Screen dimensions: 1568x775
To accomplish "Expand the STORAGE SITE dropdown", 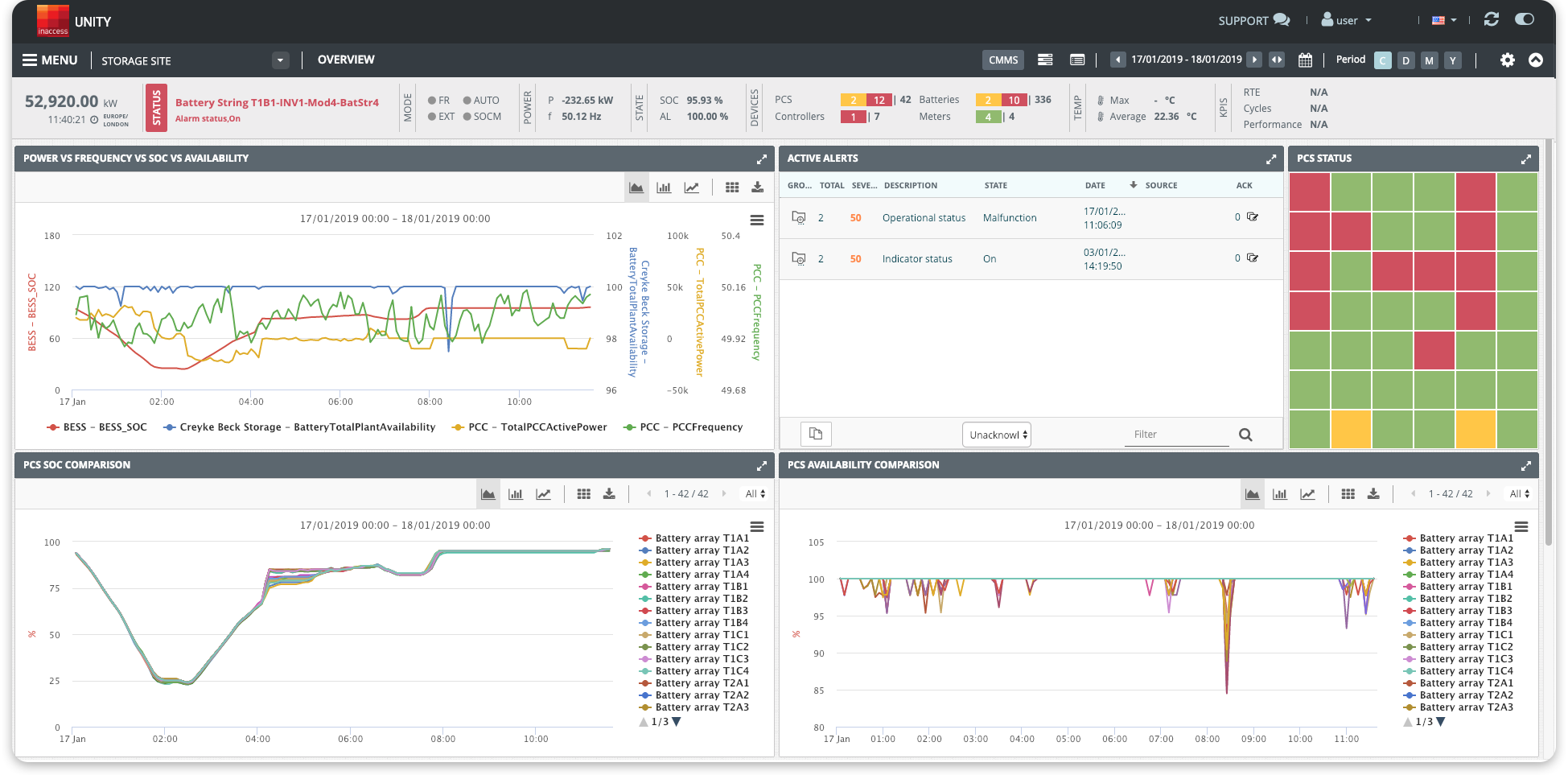I will tap(280, 60).
